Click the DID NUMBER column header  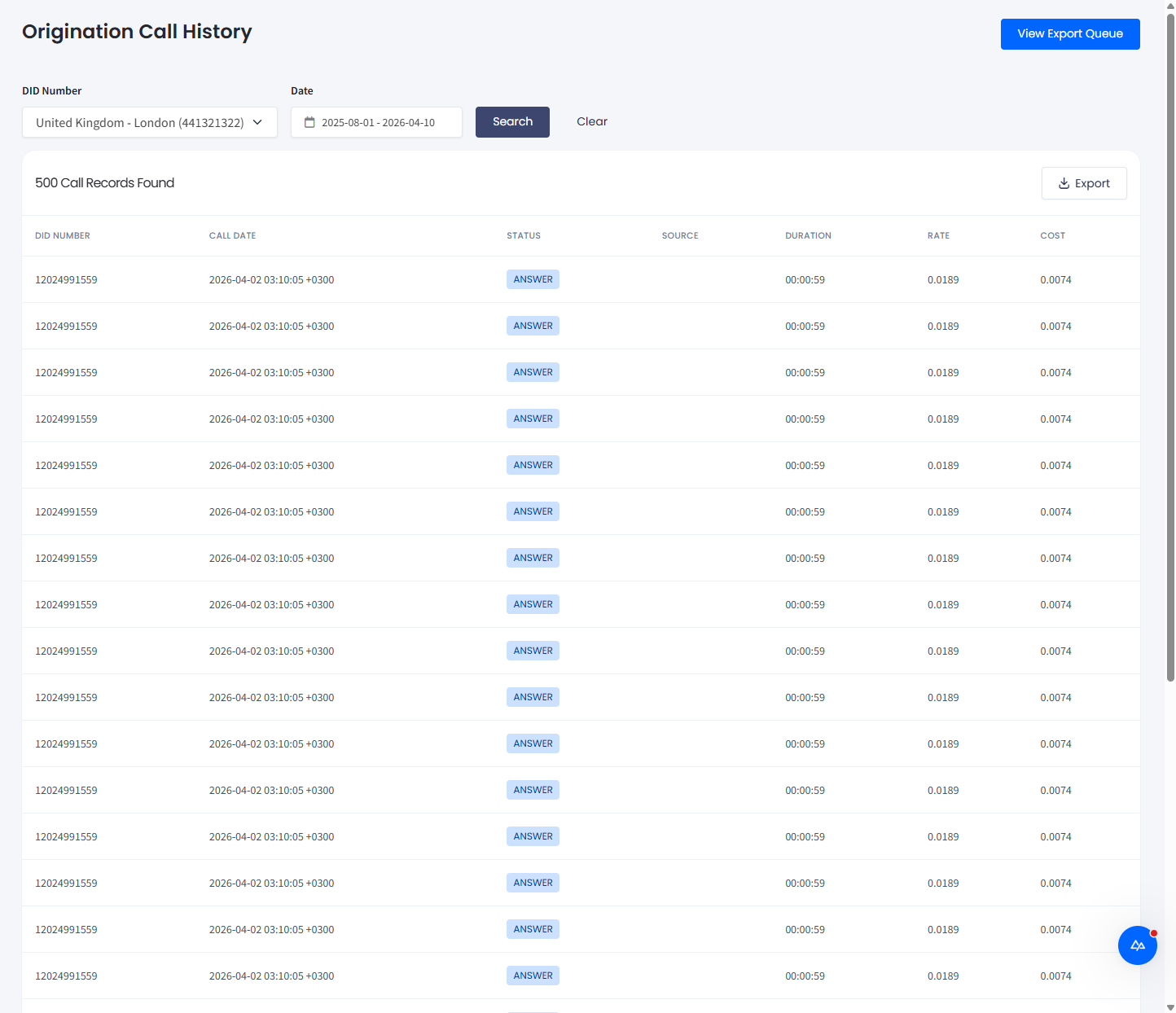(x=63, y=236)
